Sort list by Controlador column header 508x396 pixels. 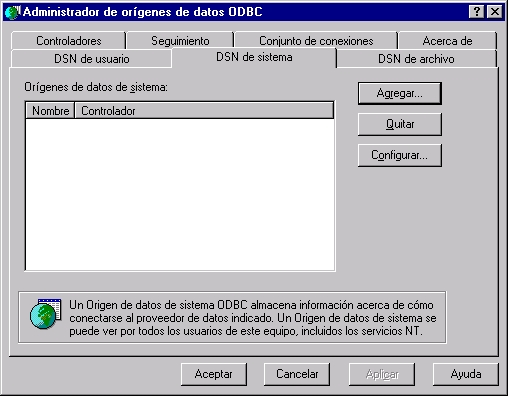204,111
